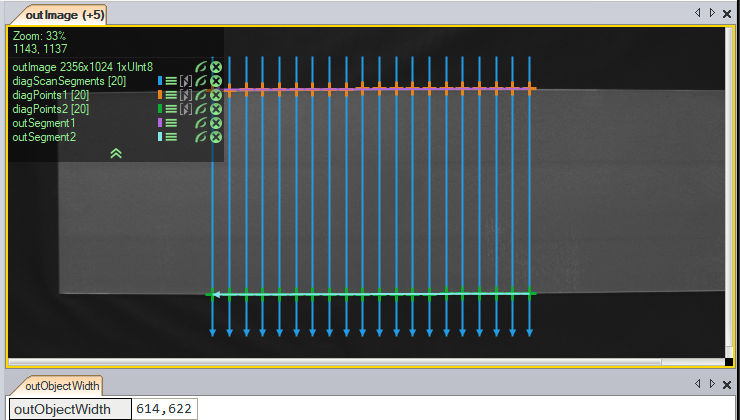Select the outObjectWidth tab
740x420 pixels.
[x=56, y=386]
